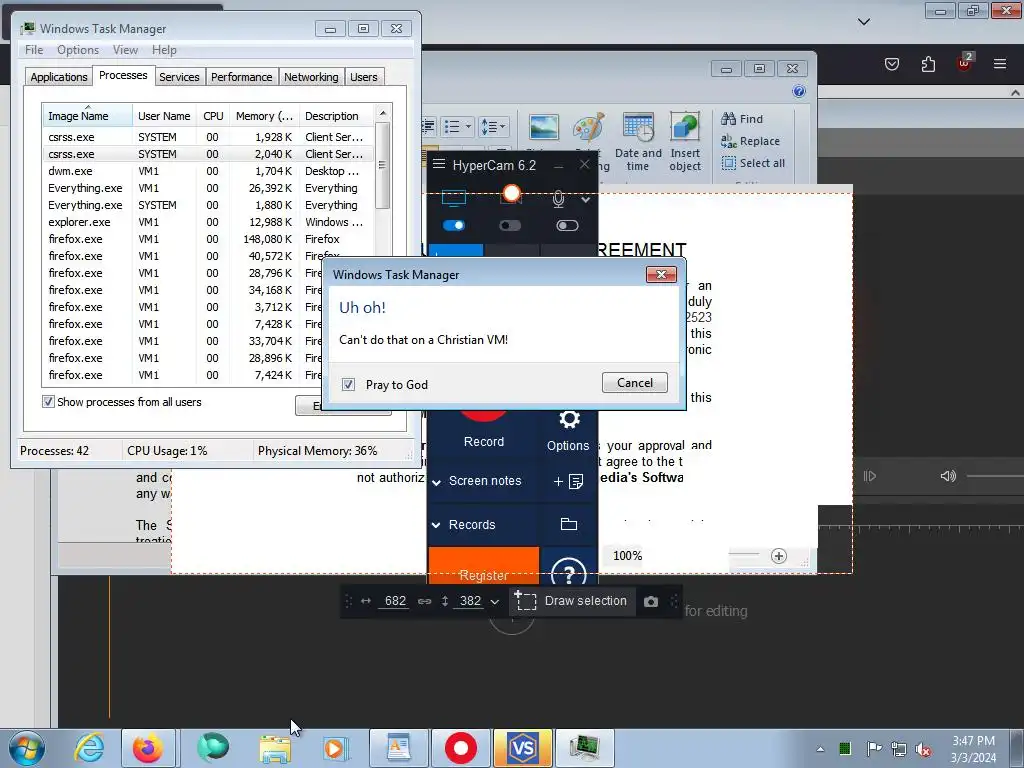Close the Uh oh Task Manager dialog

tap(661, 274)
